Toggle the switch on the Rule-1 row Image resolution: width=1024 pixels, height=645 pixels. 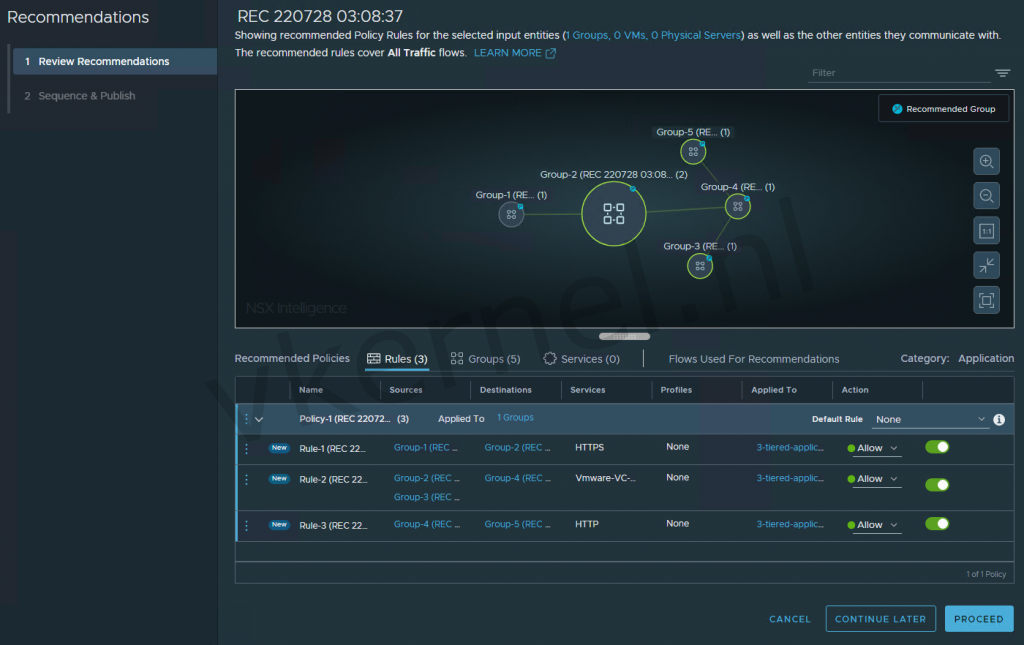click(936, 447)
